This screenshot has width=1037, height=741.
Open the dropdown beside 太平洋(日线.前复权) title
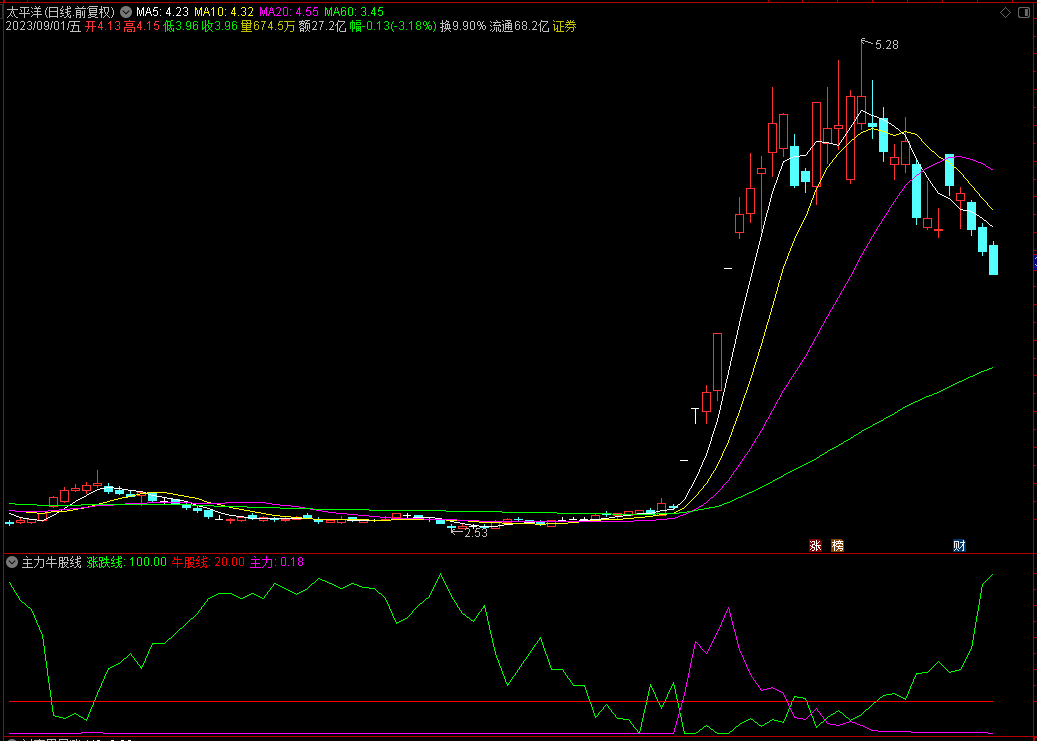point(126,12)
